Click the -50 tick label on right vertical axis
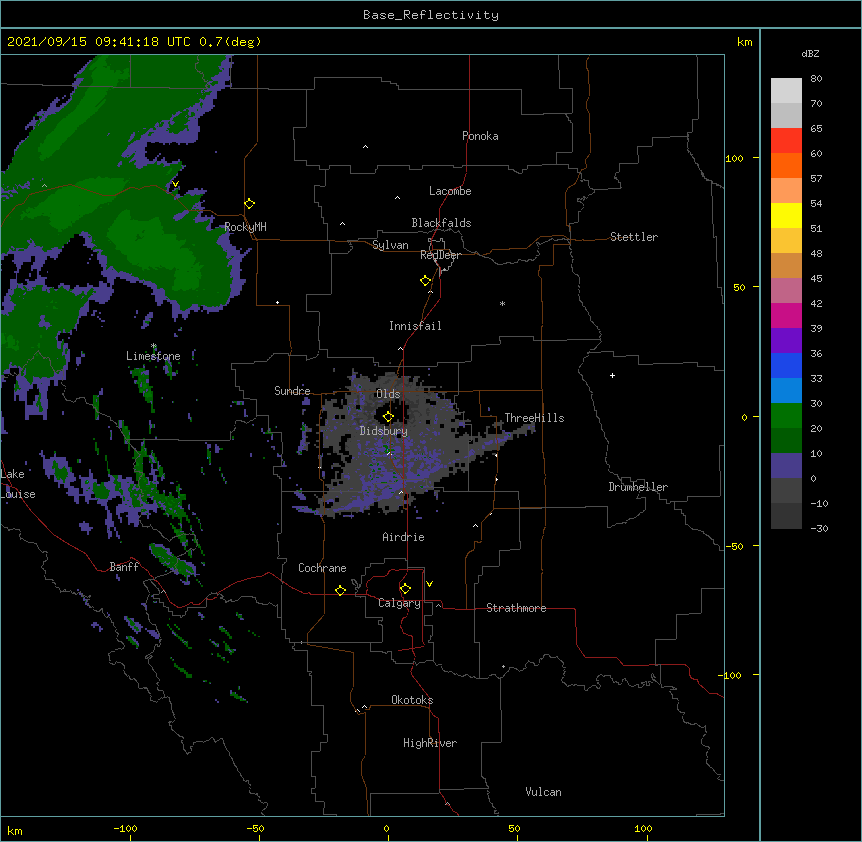The image size is (862, 842). point(734,546)
